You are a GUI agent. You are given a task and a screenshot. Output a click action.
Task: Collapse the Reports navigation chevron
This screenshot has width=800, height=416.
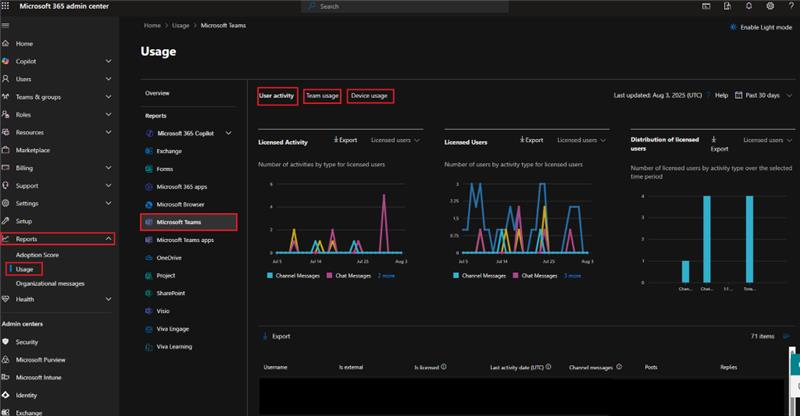108,238
